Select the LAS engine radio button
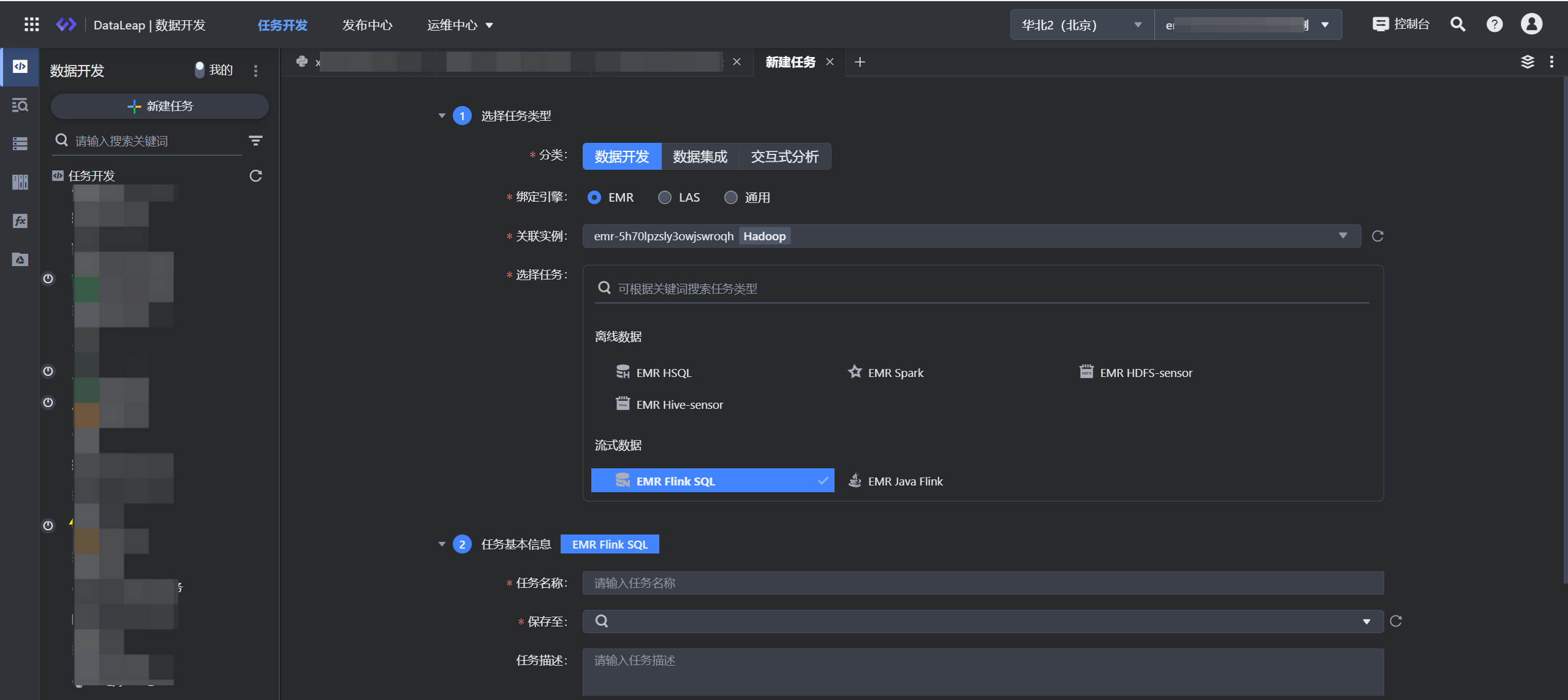Screen dimensions: 1568x700 [664, 197]
